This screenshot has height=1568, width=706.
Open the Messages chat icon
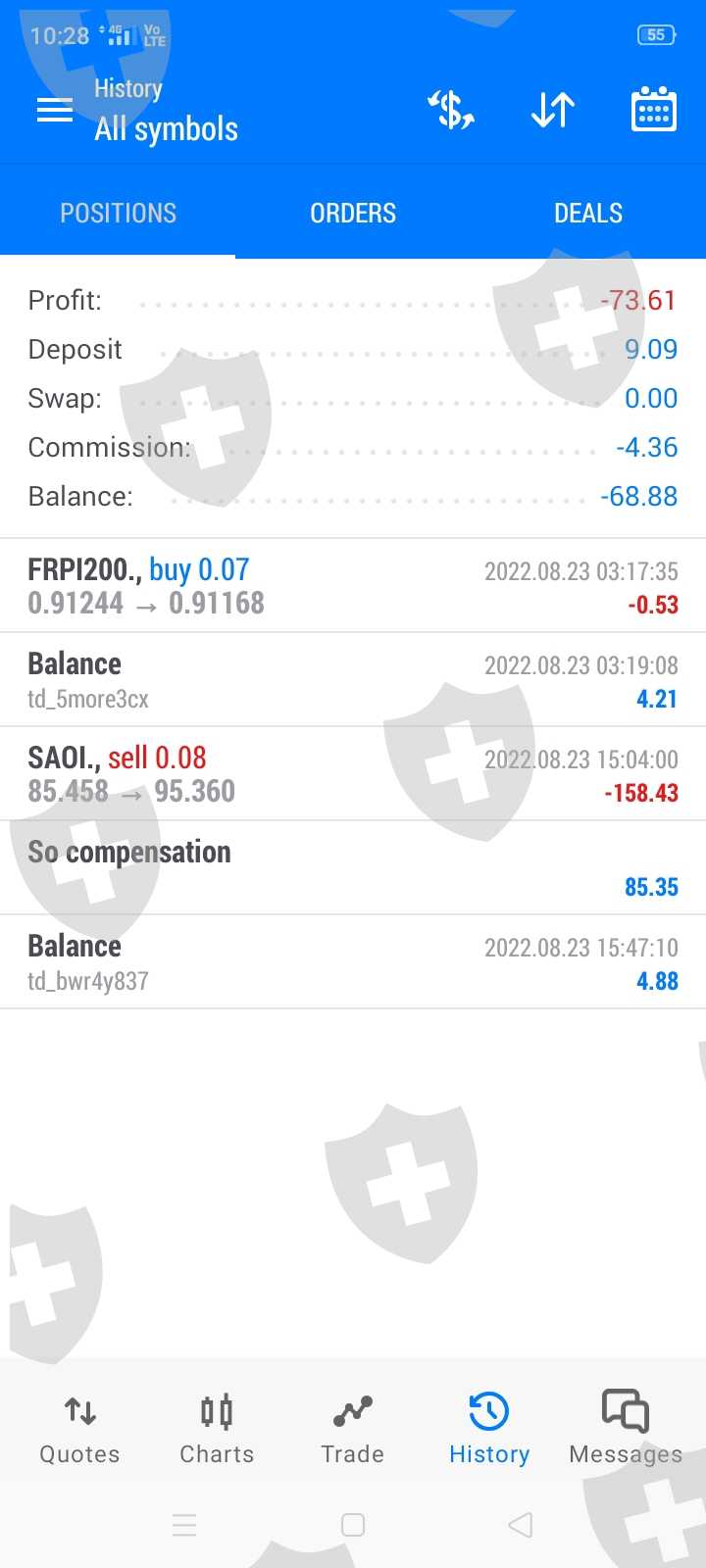[626, 1413]
